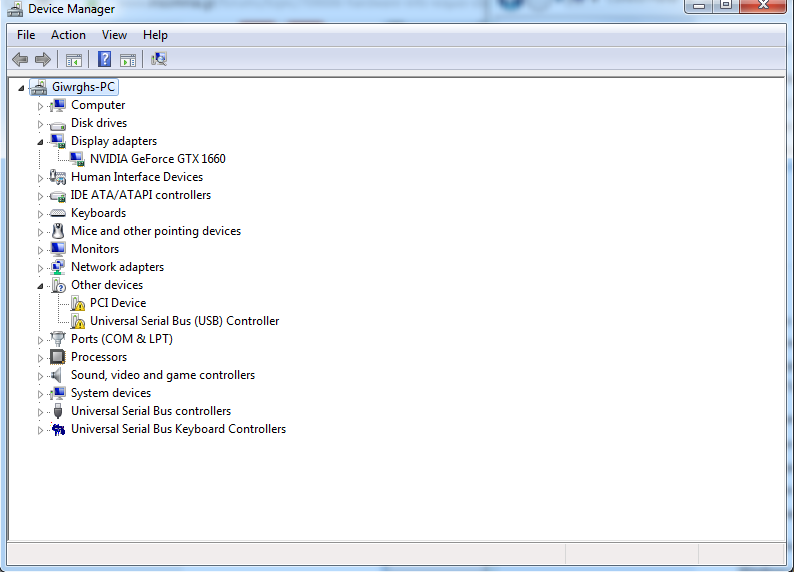Select Universal Serial Bus (USB) Controller label

(184, 321)
